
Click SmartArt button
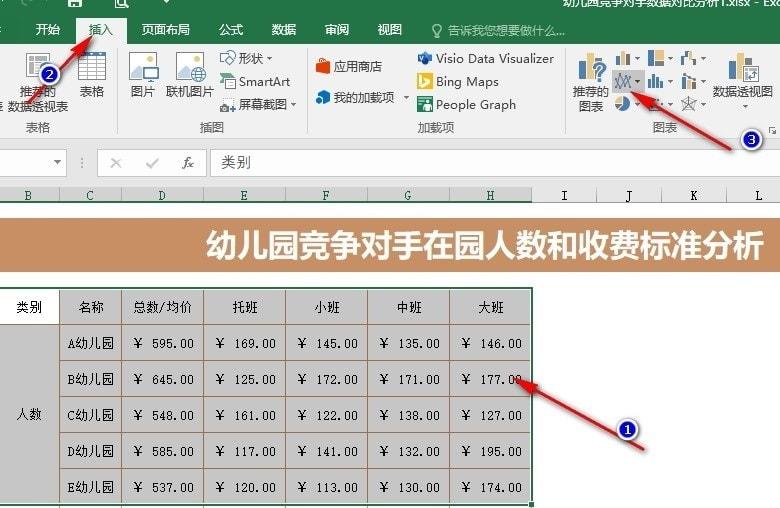255,82
